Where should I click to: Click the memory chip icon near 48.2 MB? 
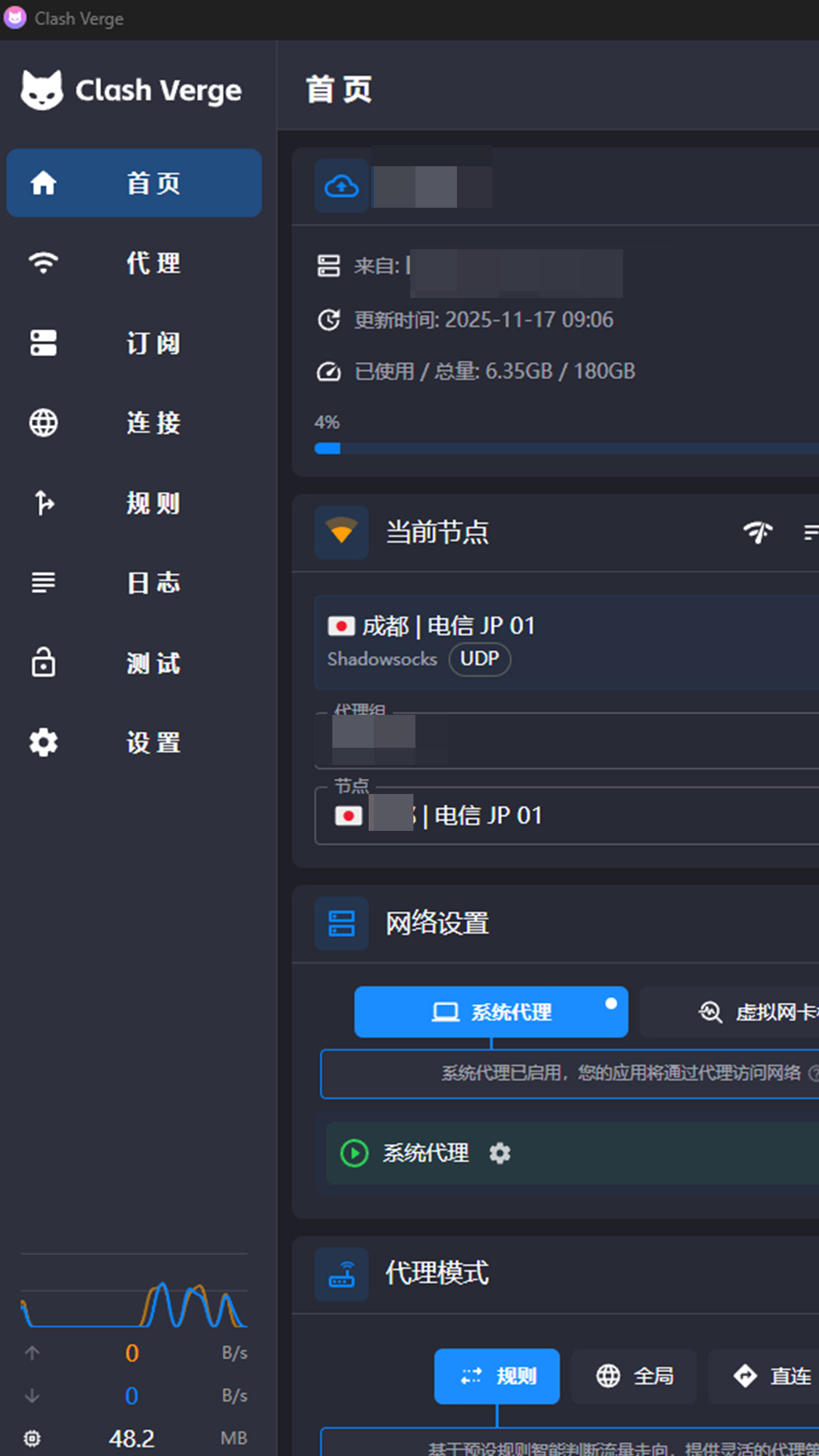(x=32, y=1438)
